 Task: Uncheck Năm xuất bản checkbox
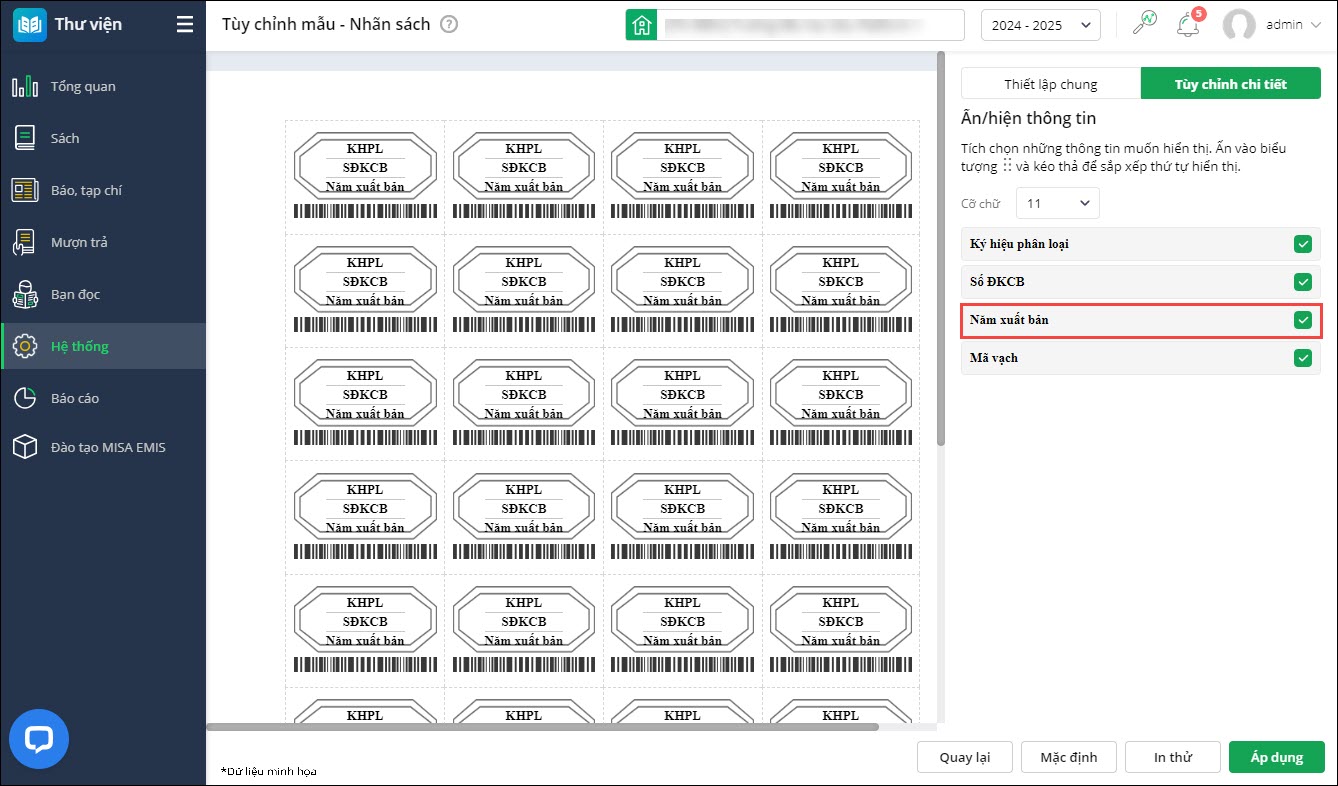1302,320
